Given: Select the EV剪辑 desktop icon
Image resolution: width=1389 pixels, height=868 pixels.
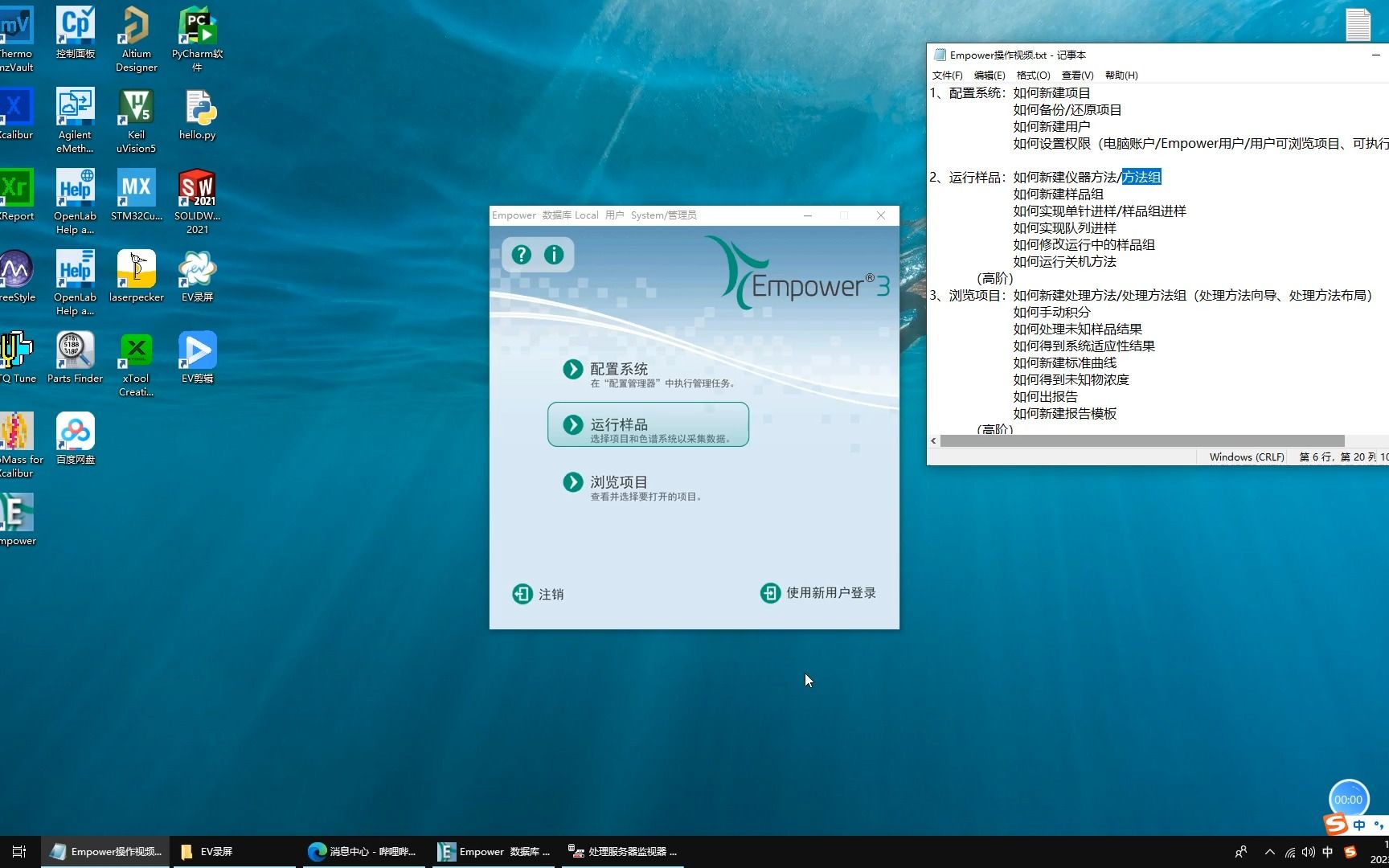Looking at the screenshot, I should pos(197,357).
